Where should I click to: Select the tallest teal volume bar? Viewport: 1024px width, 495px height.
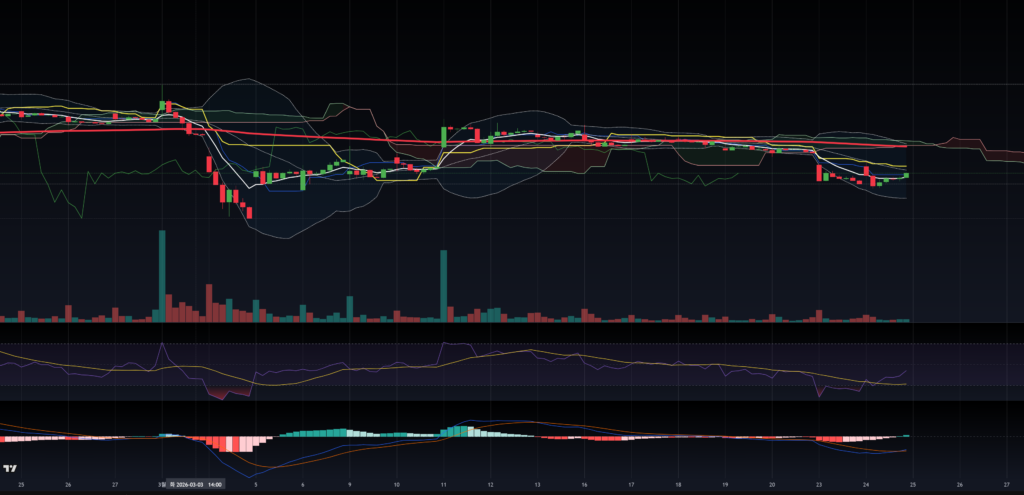(162, 276)
